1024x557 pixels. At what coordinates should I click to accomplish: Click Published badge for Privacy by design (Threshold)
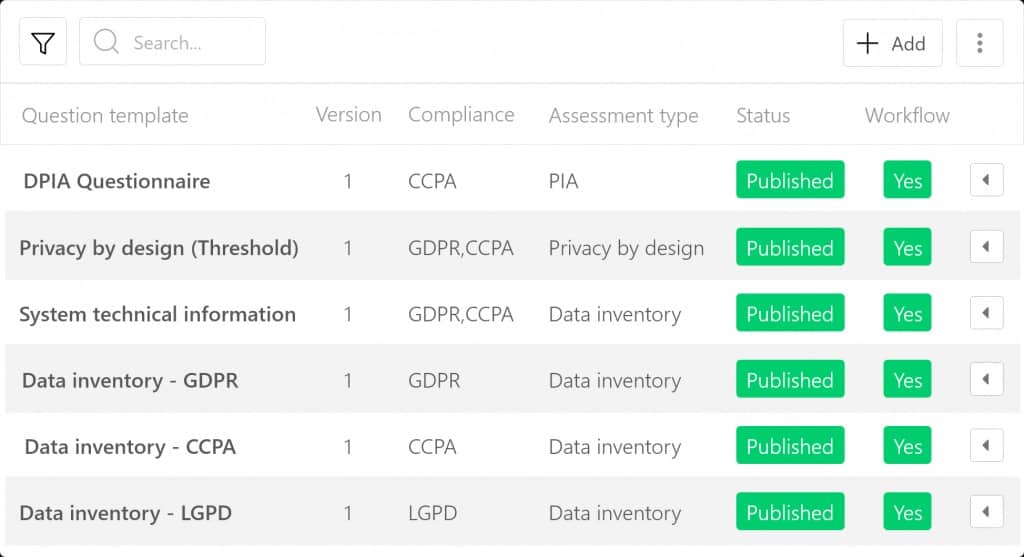790,247
